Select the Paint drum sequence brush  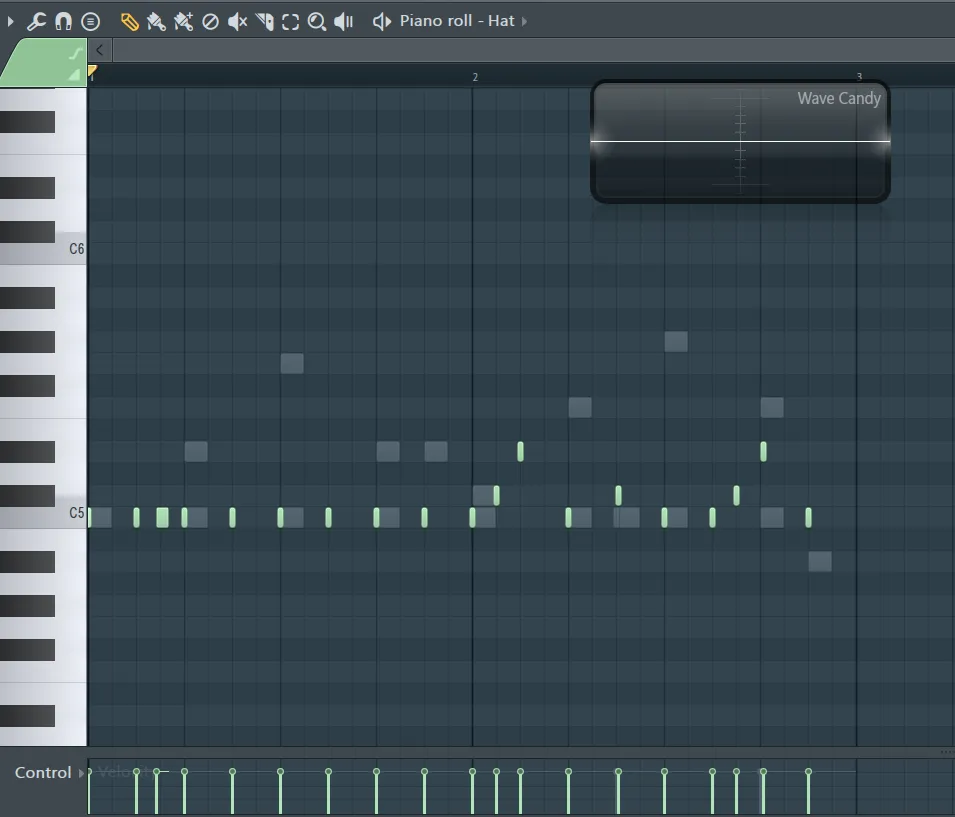tap(183, 22)
